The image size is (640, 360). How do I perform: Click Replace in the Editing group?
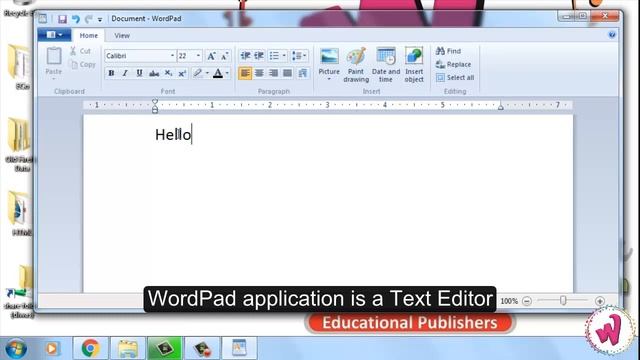coord(453,64)
